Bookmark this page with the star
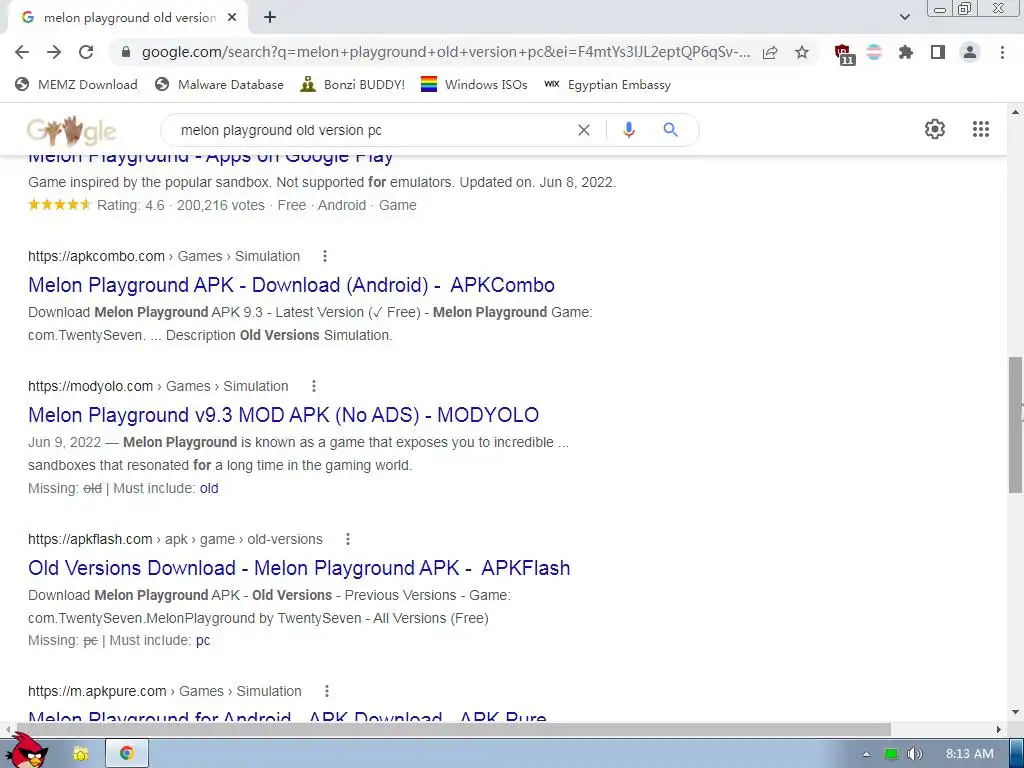The height and width of the screenshot is (768, 1024). click(x=802, y=52)
